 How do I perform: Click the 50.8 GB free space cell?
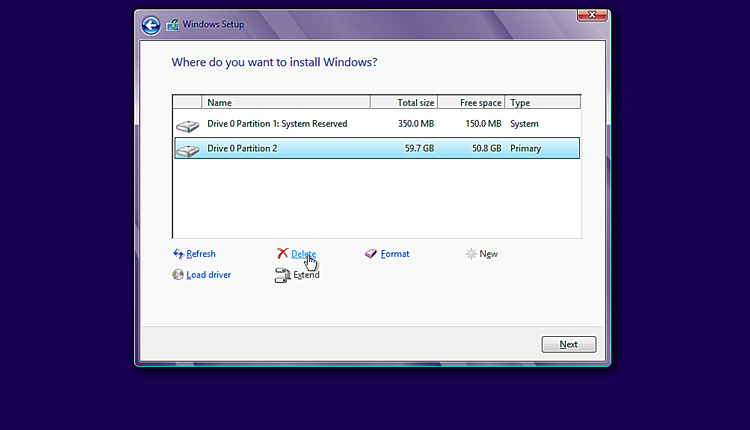click(487, 148)
